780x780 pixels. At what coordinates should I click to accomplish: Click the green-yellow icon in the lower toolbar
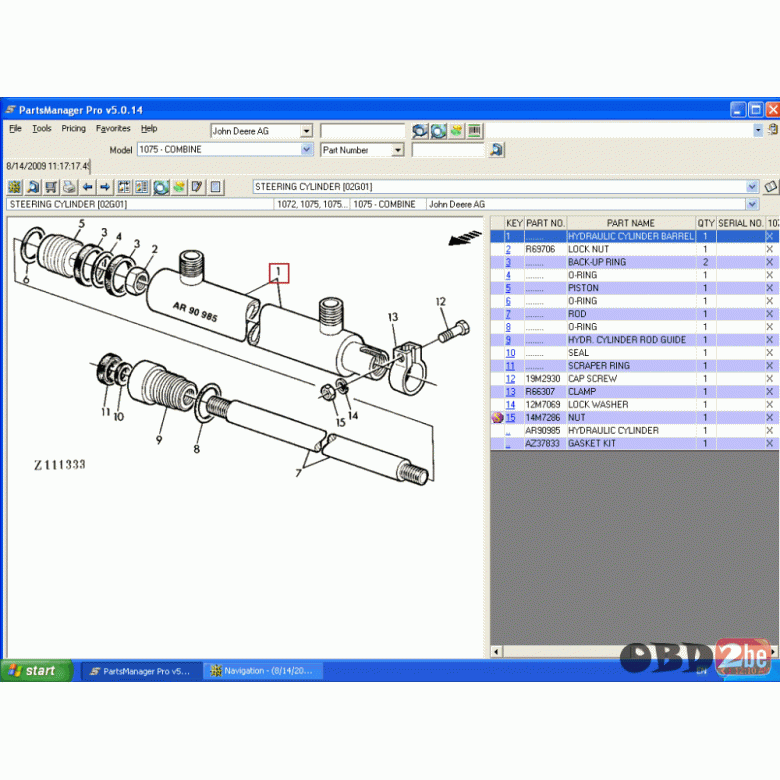click(x=179, y=187)
